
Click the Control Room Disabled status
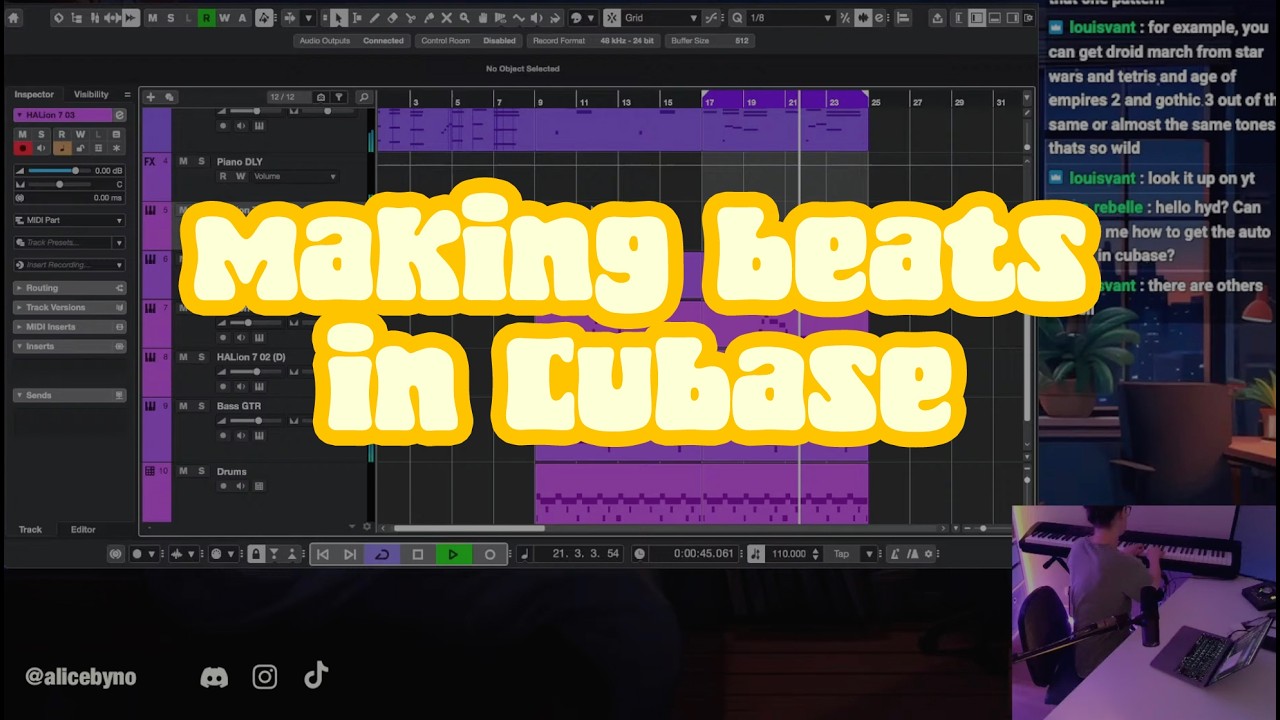[468, 41]
